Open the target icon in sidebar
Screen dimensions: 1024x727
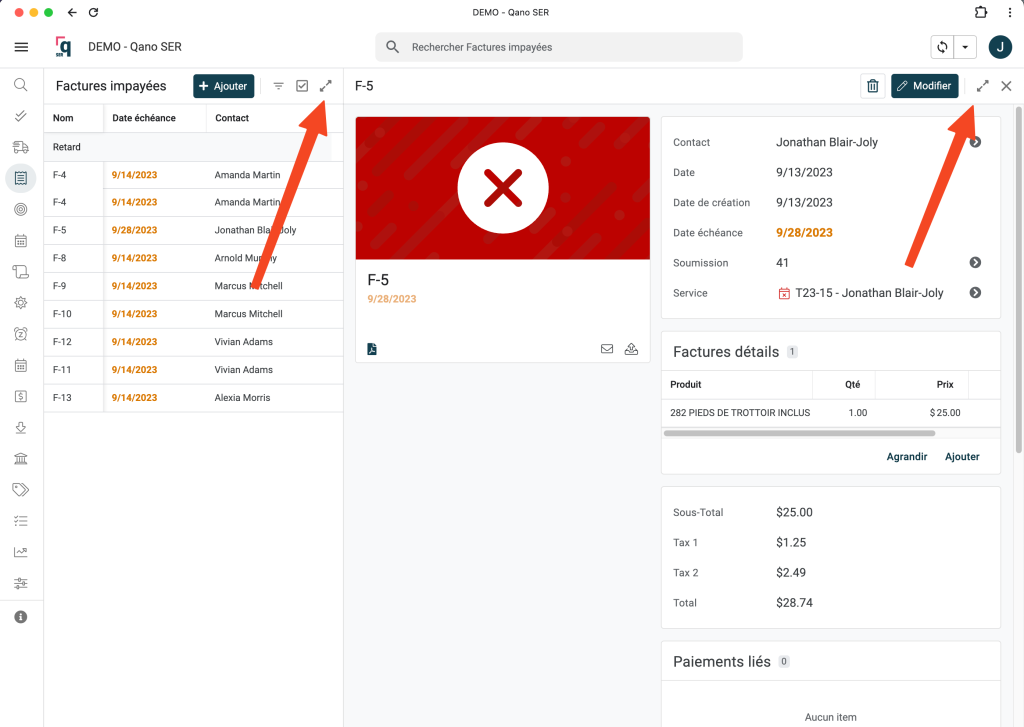tap(20, 209)
